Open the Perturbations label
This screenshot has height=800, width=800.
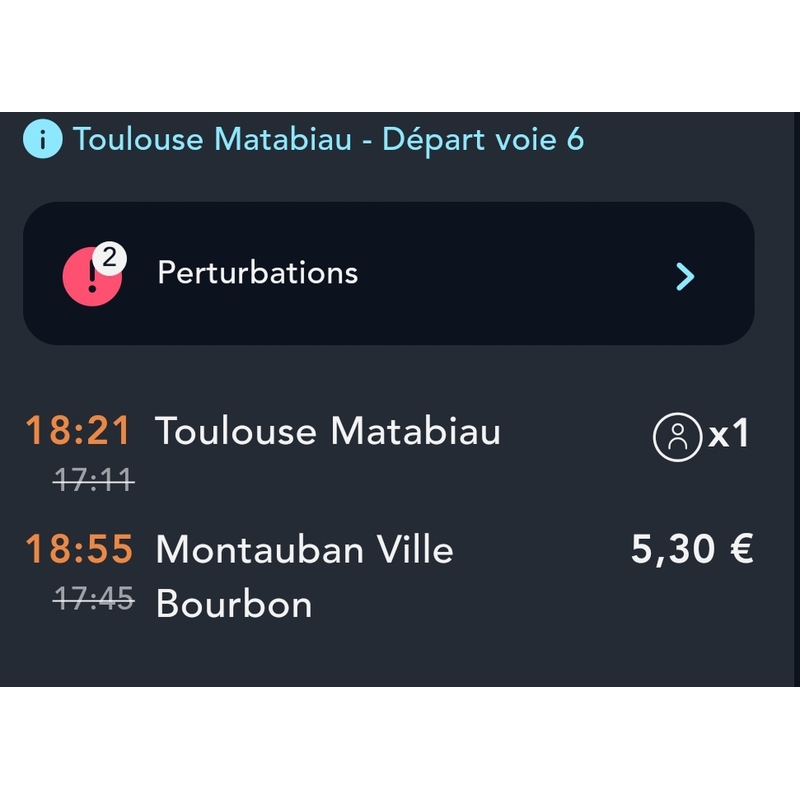[x=257, y=273]
